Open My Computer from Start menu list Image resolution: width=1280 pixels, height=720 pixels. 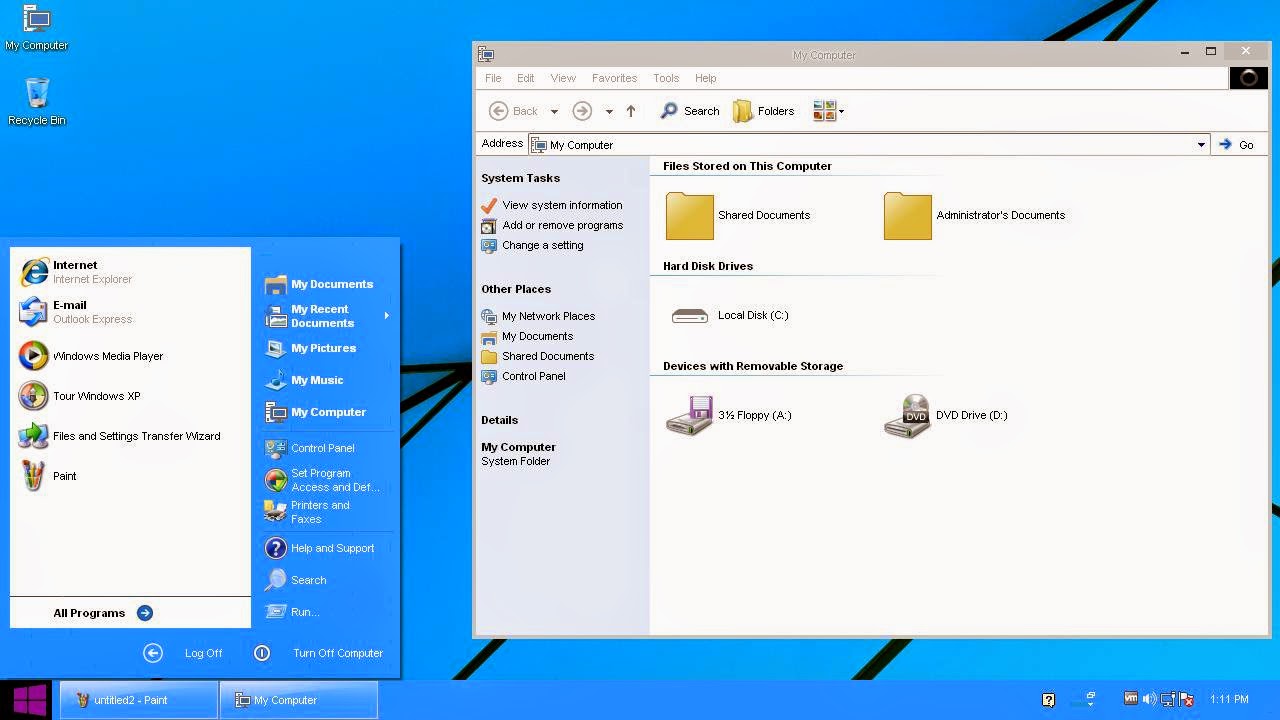315,412
